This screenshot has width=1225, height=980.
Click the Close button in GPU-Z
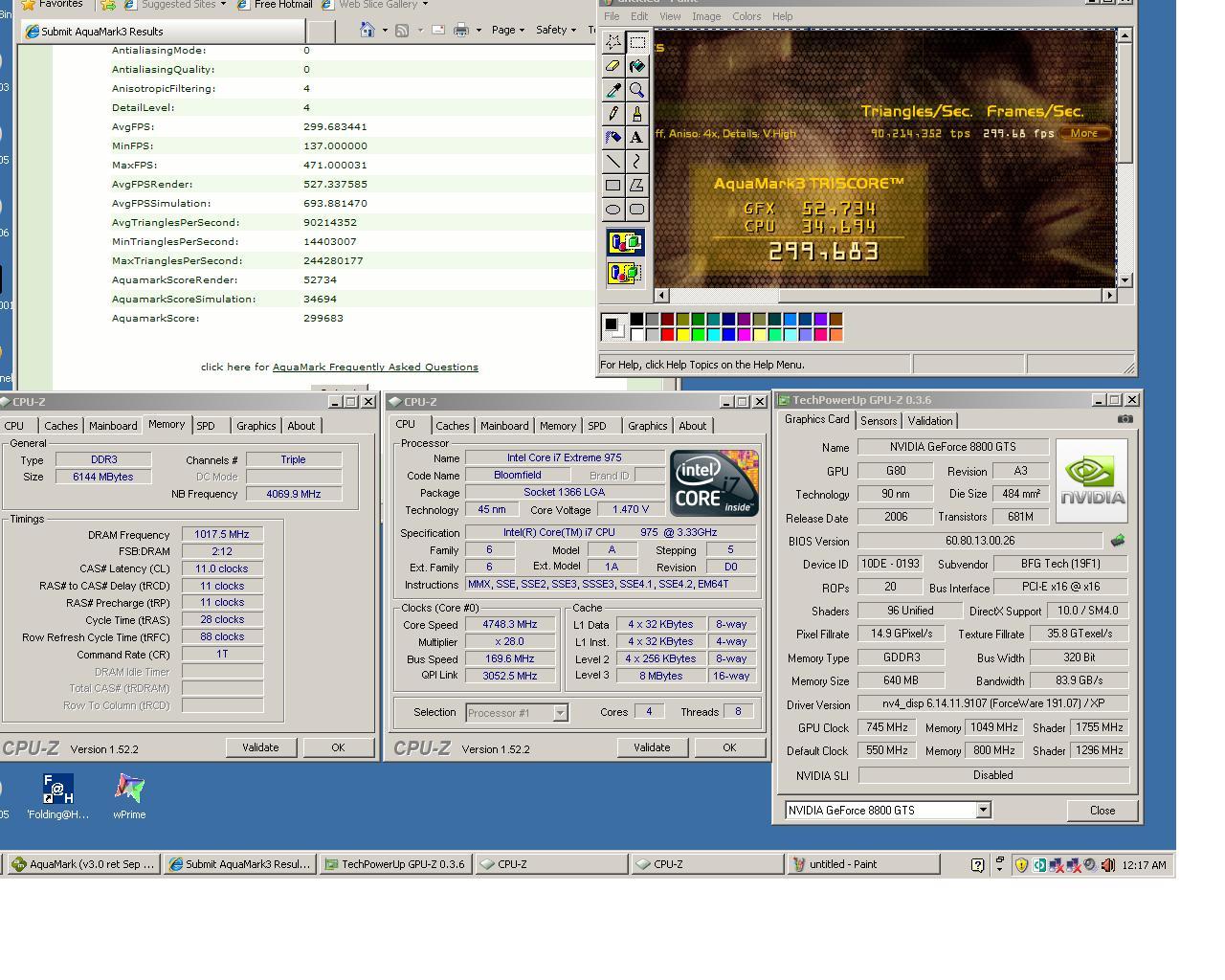(x=1102, y=811)
